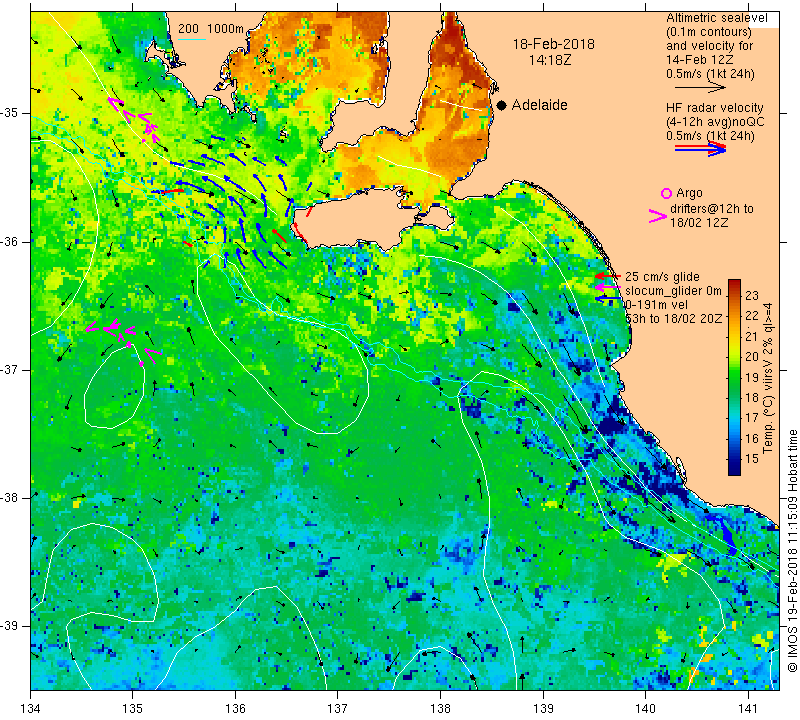Click the black altimetric velocity legend arrow
The image size is (800, 720).
[x=700, y=88]
